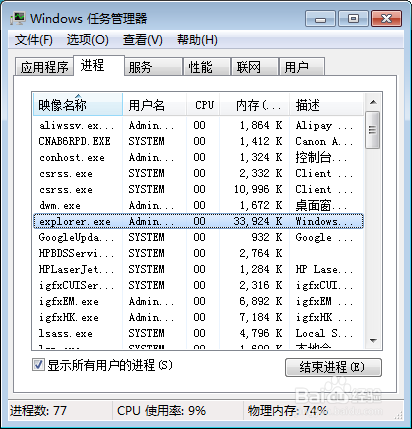The width and height of the screenshot is (412, 429).
Task: Select the igfxHK.exe process
Action: click(198, 317)
